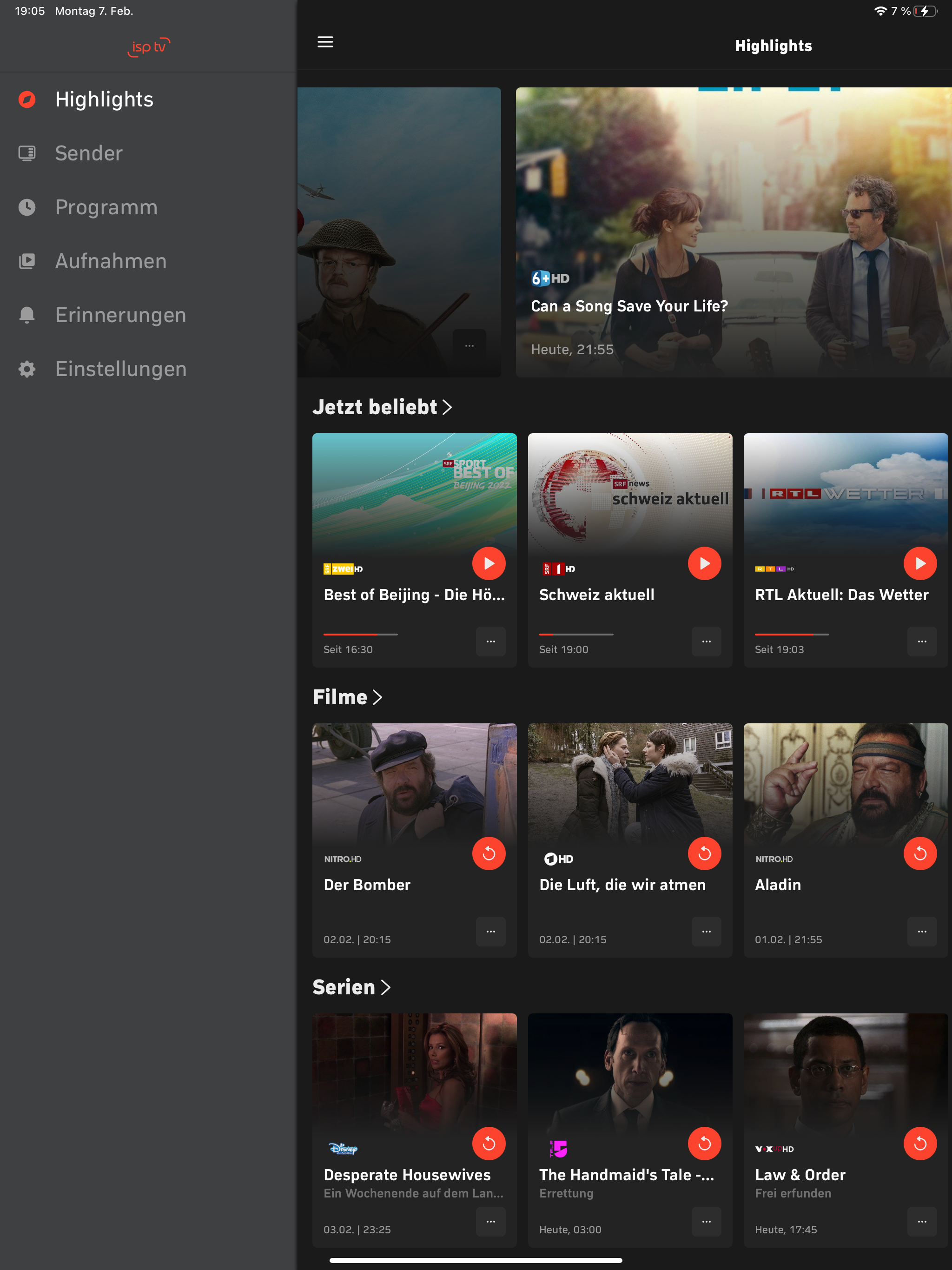Expand the Filme category
Screen dimensions: 952x1270
tap(347, 697)
